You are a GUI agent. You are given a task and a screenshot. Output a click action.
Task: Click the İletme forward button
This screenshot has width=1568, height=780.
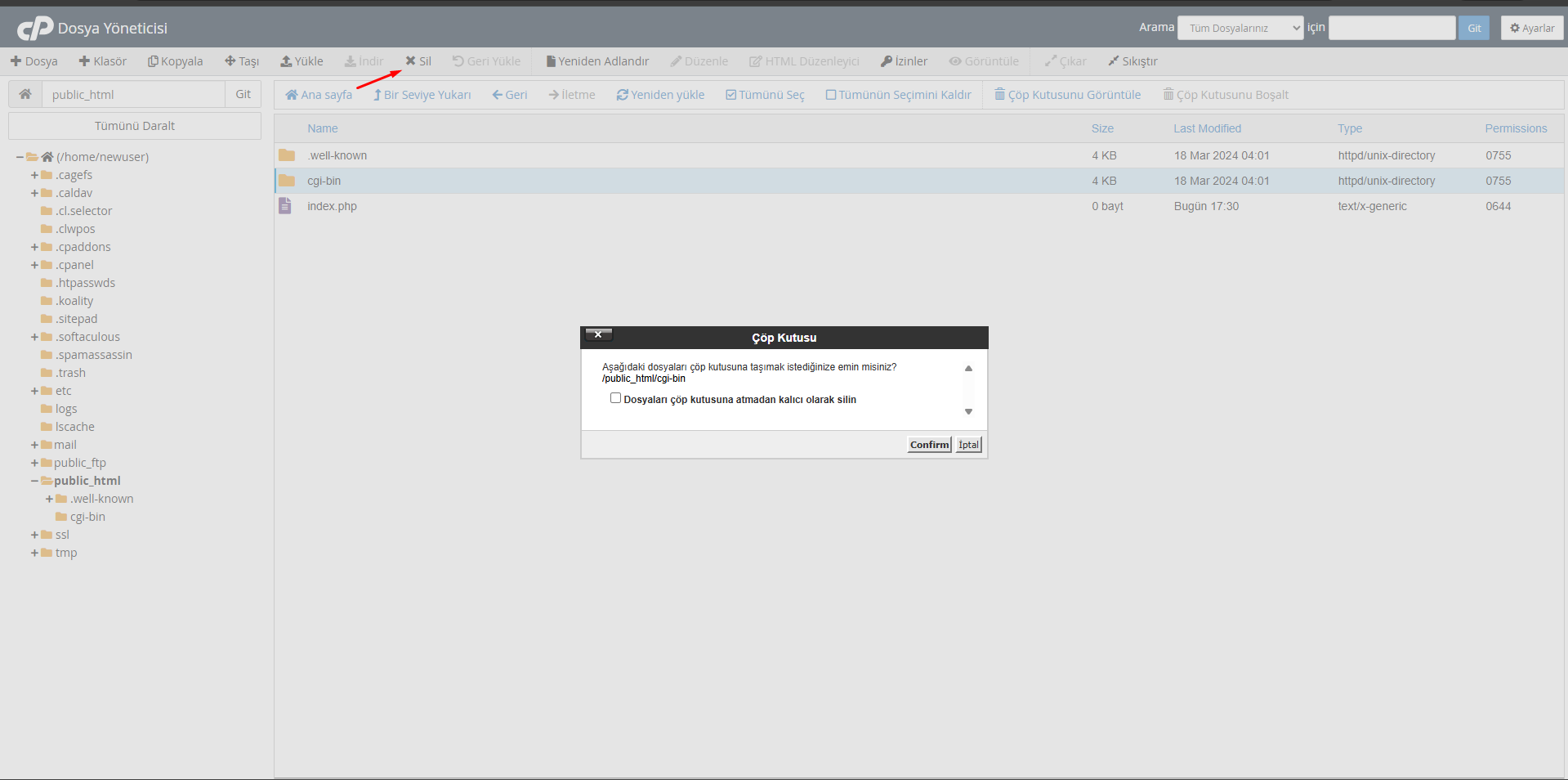tap(572, 95)
